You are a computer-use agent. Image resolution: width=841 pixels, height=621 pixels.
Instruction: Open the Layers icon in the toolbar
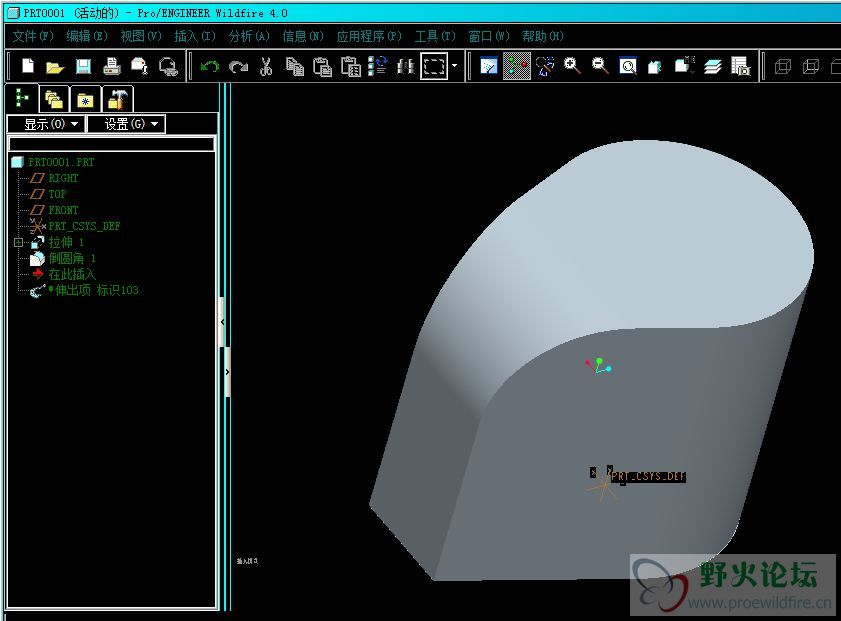pos(713,67)
